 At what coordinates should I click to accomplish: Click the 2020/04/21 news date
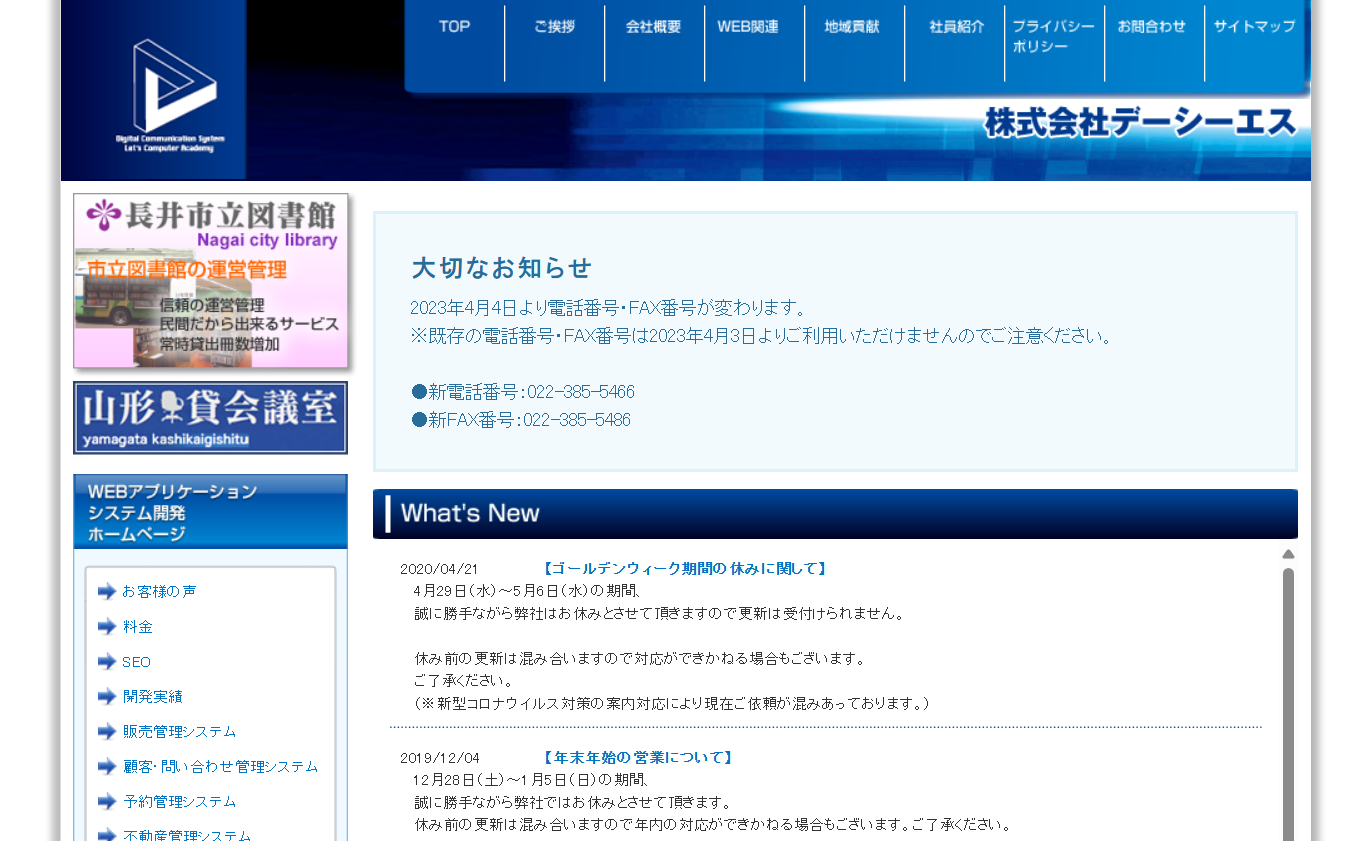coord(439,569)
